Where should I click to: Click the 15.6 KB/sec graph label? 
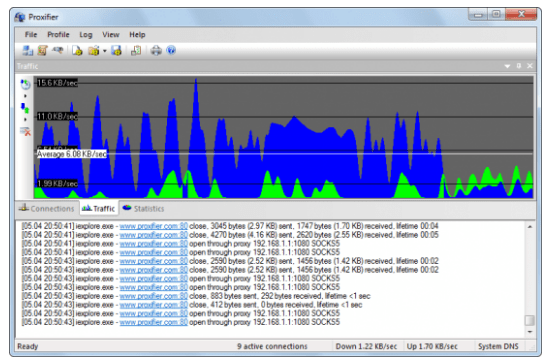click(57, 83)
